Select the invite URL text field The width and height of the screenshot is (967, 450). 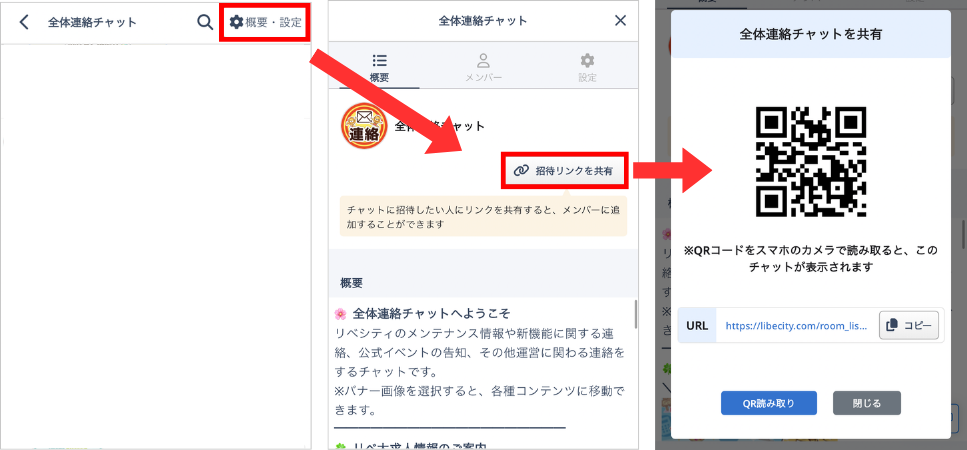point(796,325)
